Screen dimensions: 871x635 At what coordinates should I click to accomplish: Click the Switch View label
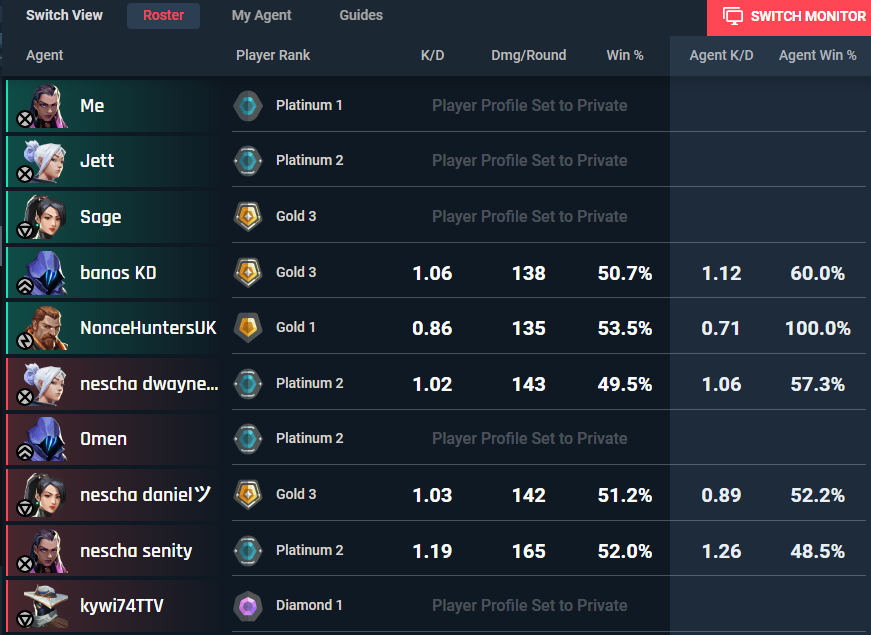[x=64, y=16]
